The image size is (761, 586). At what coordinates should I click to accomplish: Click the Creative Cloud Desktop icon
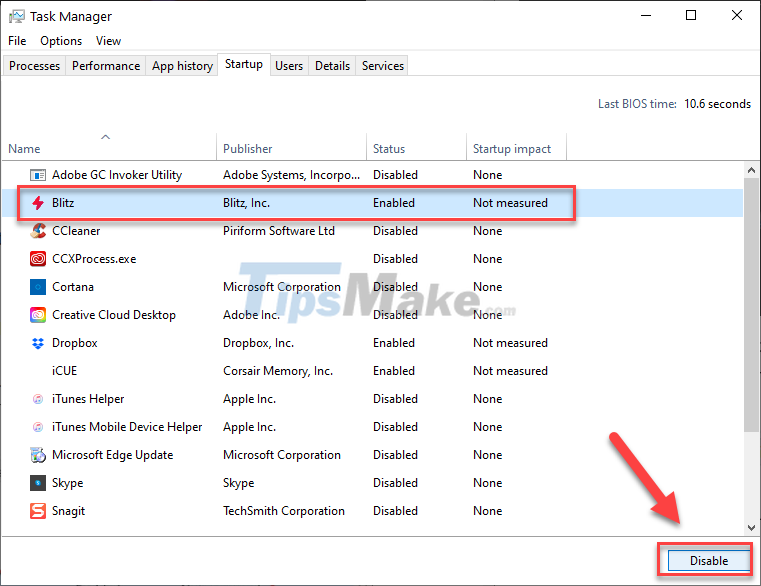pyautogui.click(x=38, y=315)
